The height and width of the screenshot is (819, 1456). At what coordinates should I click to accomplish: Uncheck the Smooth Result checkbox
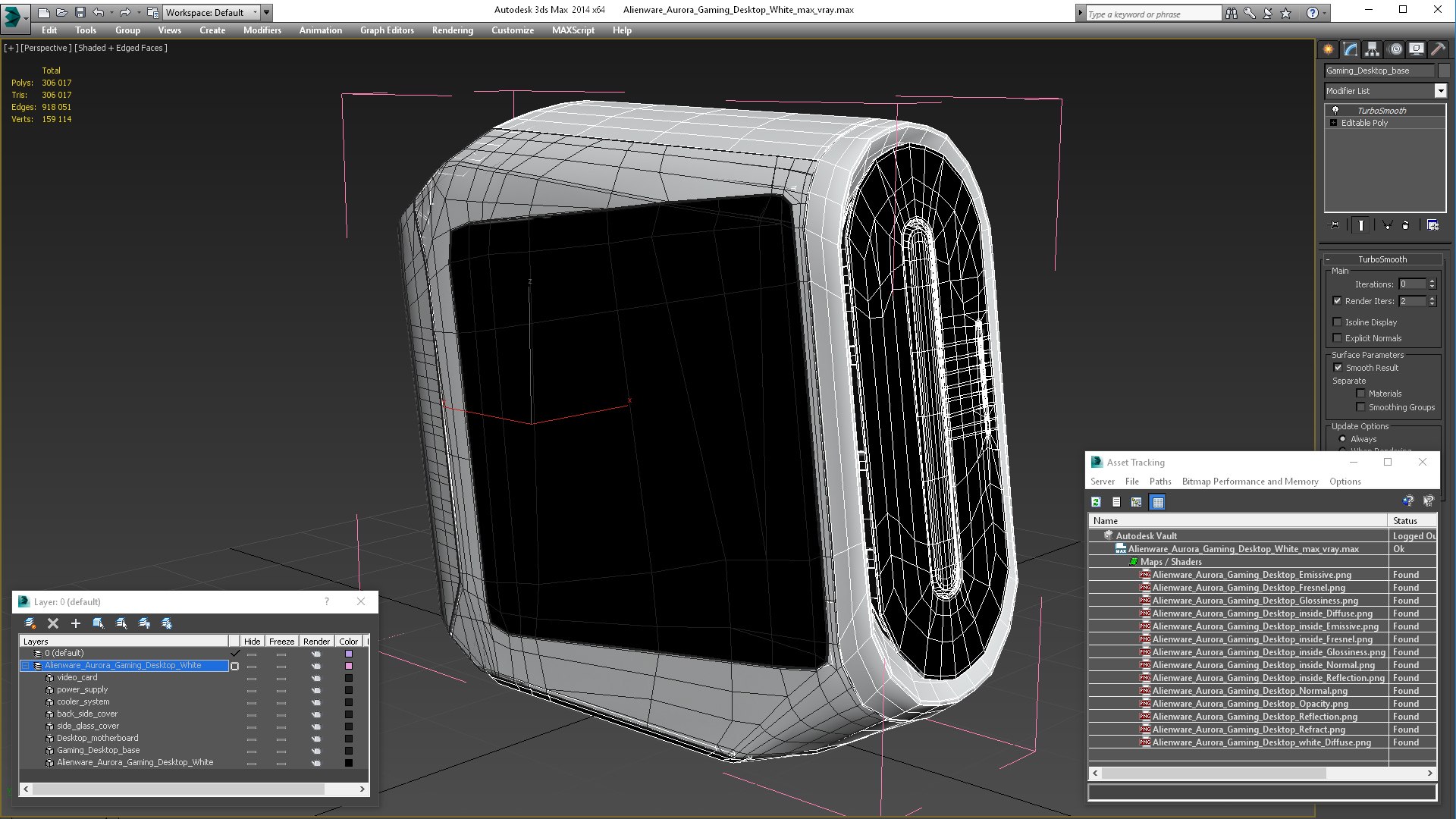[x=1338, y=368]
